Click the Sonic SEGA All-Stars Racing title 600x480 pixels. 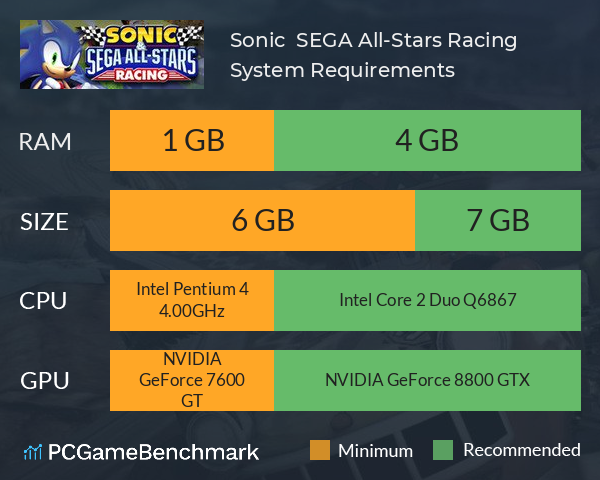373,40
